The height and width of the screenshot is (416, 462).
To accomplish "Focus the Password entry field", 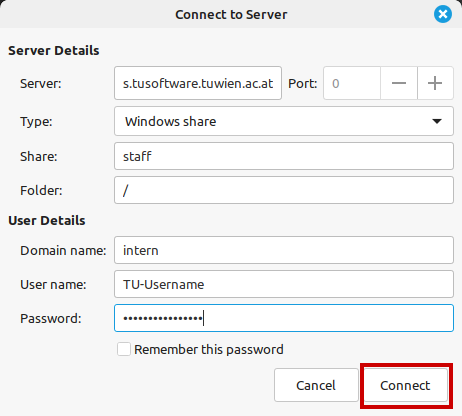I will (x=284, y=318).
